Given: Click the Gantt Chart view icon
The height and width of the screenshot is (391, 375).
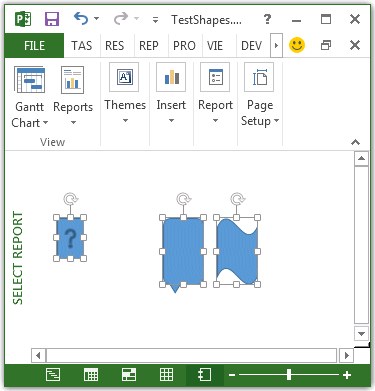Looking at the screenshot, I should click(x=30, y=80).
